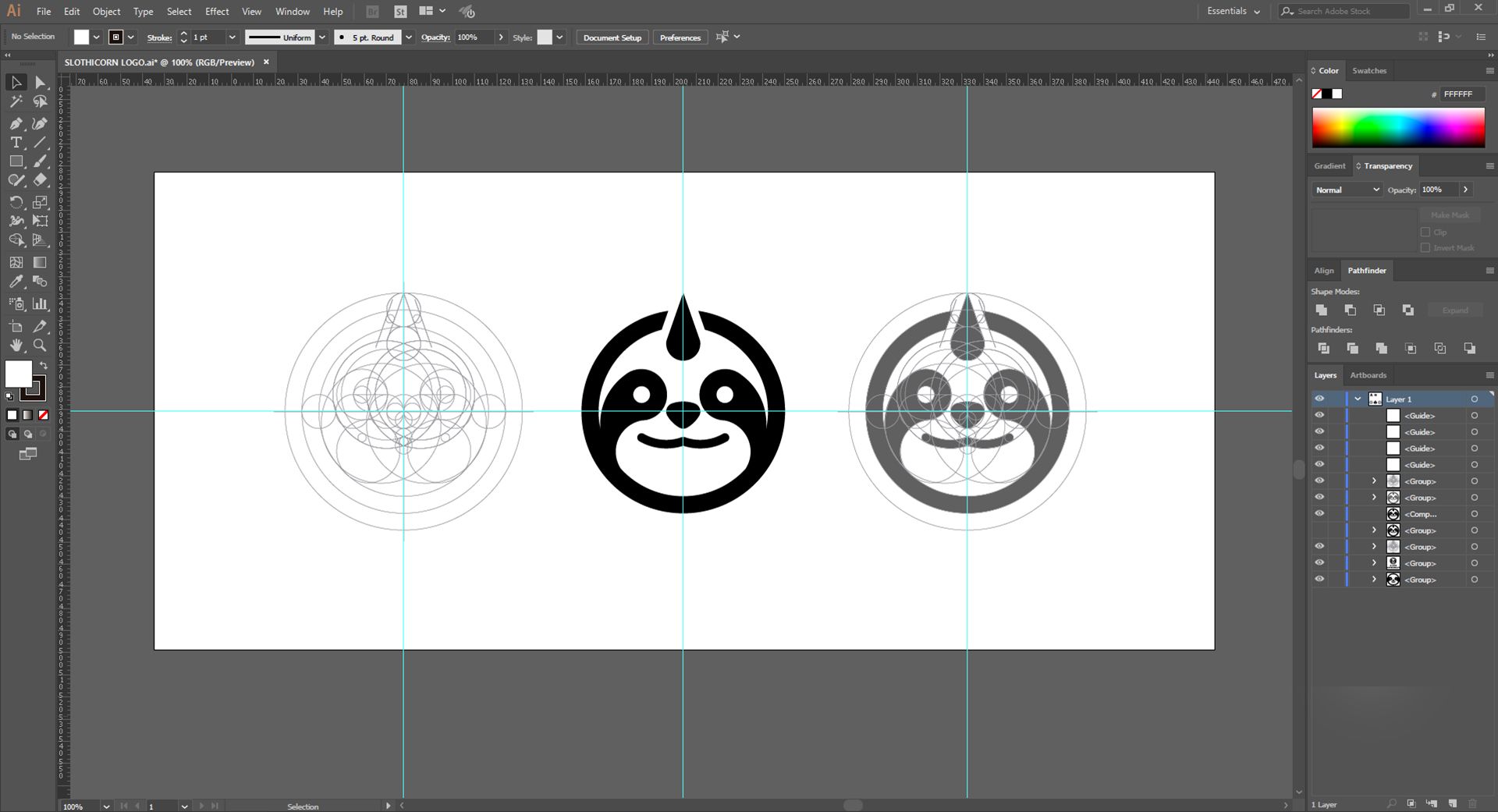Pick the Rectangle tool
Viewport: 1498px width, 812px height.
click(x=16, y=161)
